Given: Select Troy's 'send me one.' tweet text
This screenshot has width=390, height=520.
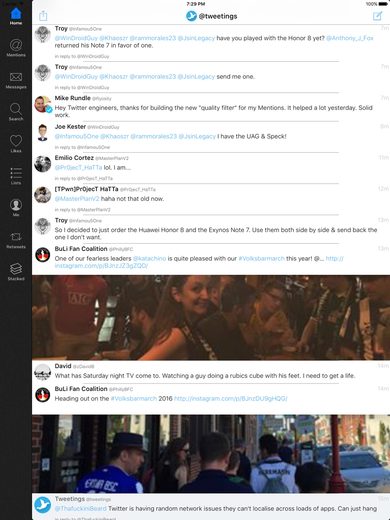Looking at the screenshot, I should 236,77.
